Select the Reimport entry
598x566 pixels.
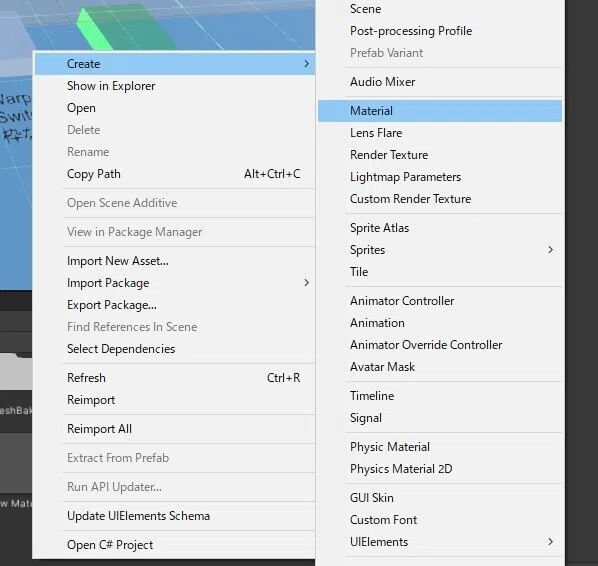point(175,400)
